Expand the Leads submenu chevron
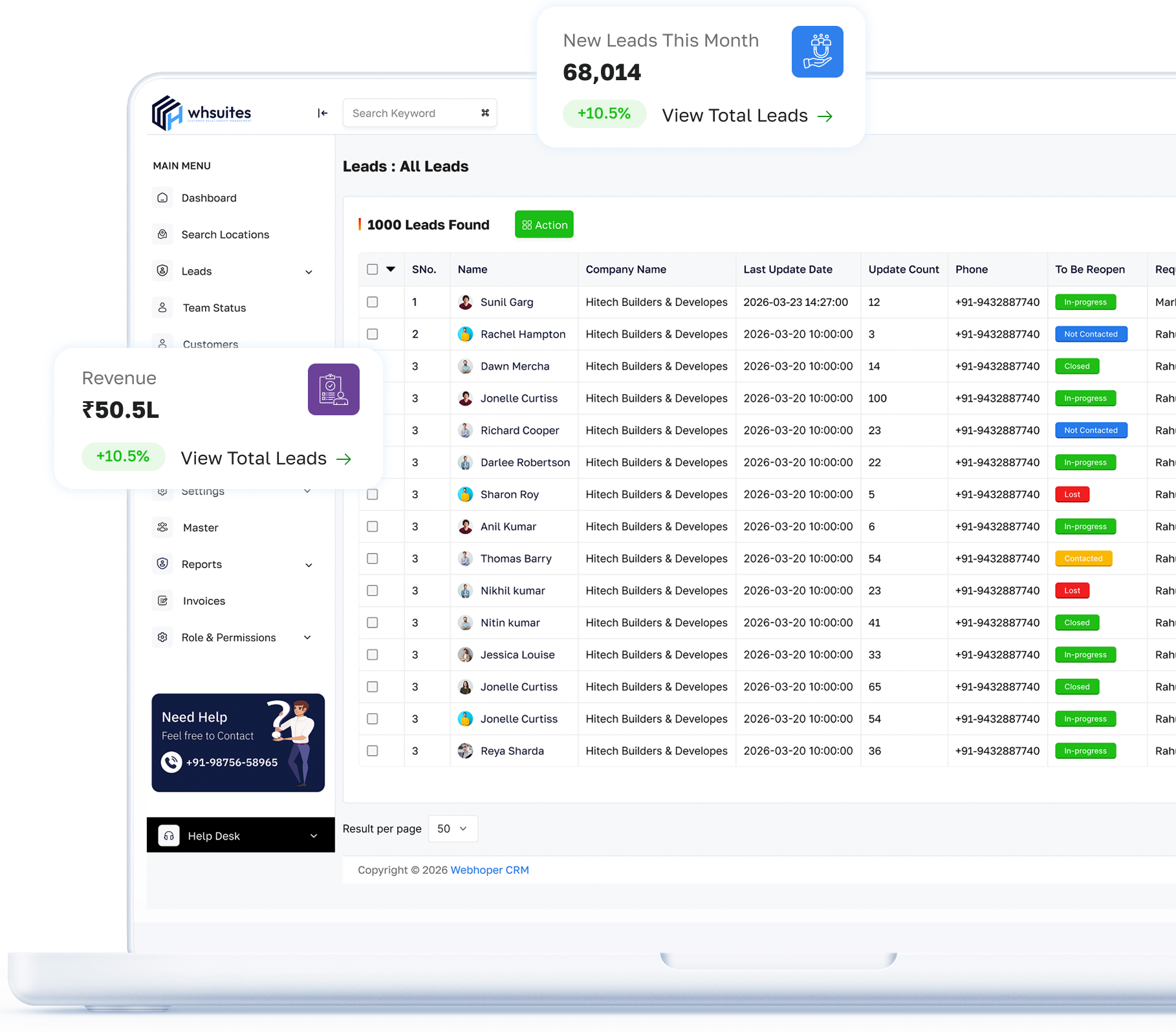Image resolution: width=1176 pixels, height=1033 pixels. tap(309, 272)
